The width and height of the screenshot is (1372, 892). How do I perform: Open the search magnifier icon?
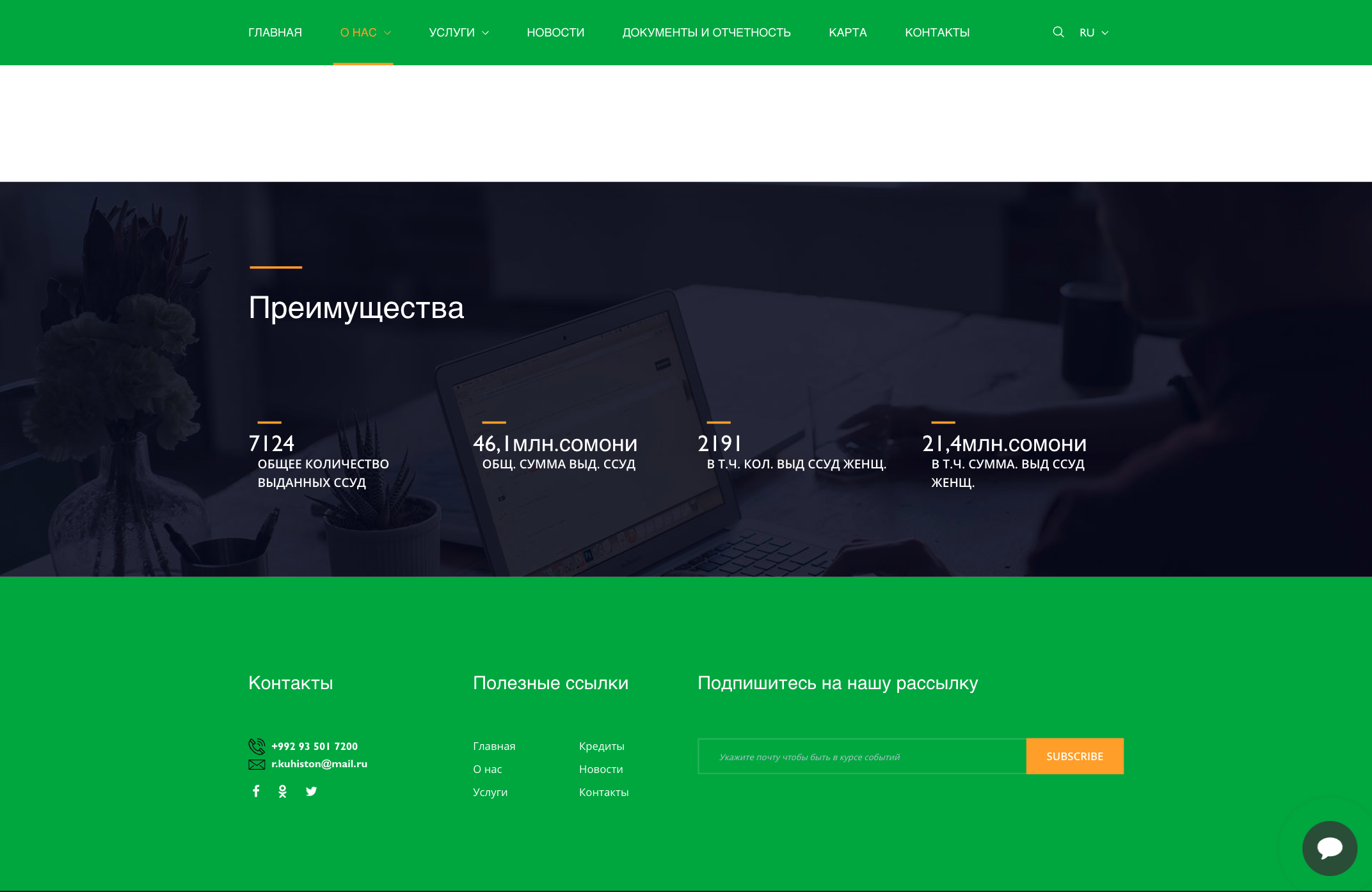point(1058,32)
